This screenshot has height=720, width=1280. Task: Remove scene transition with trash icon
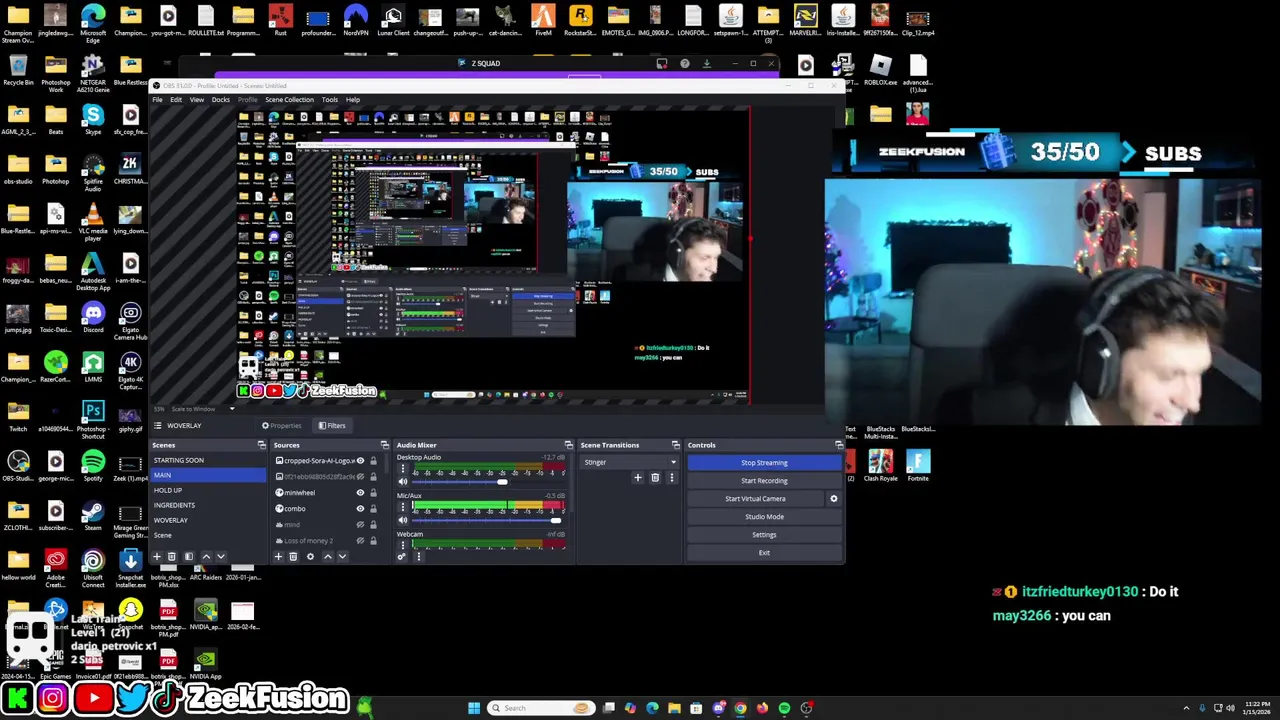coord(655,478)
